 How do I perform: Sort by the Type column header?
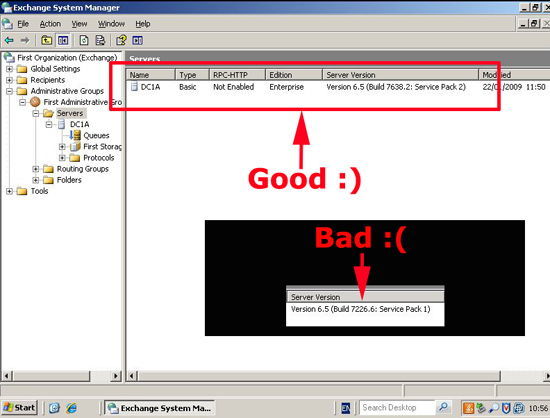coord(192,75)
